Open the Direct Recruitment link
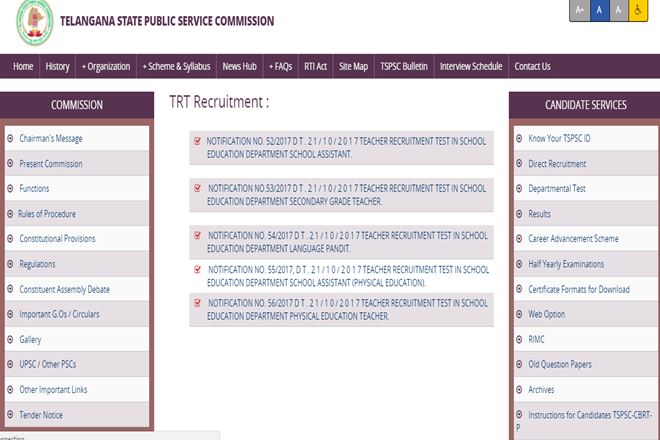Image resolution: width=660 pixels, height=440 pixels. coord(557,164)
